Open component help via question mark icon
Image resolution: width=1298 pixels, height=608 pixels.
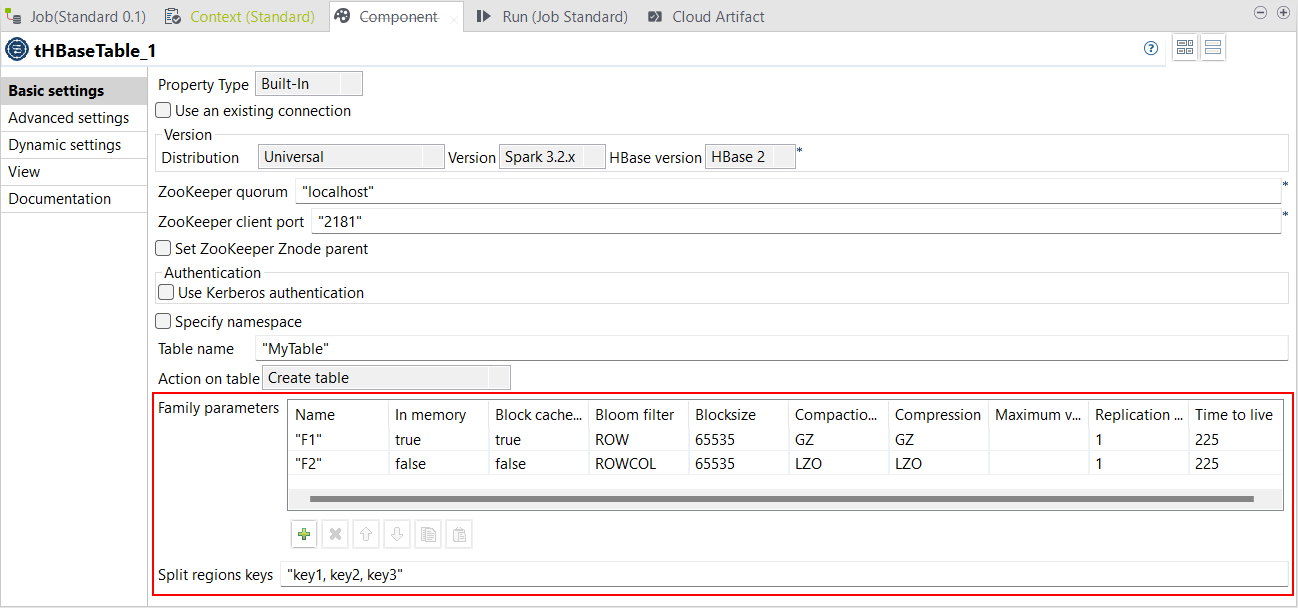[x=1150, y=47]
